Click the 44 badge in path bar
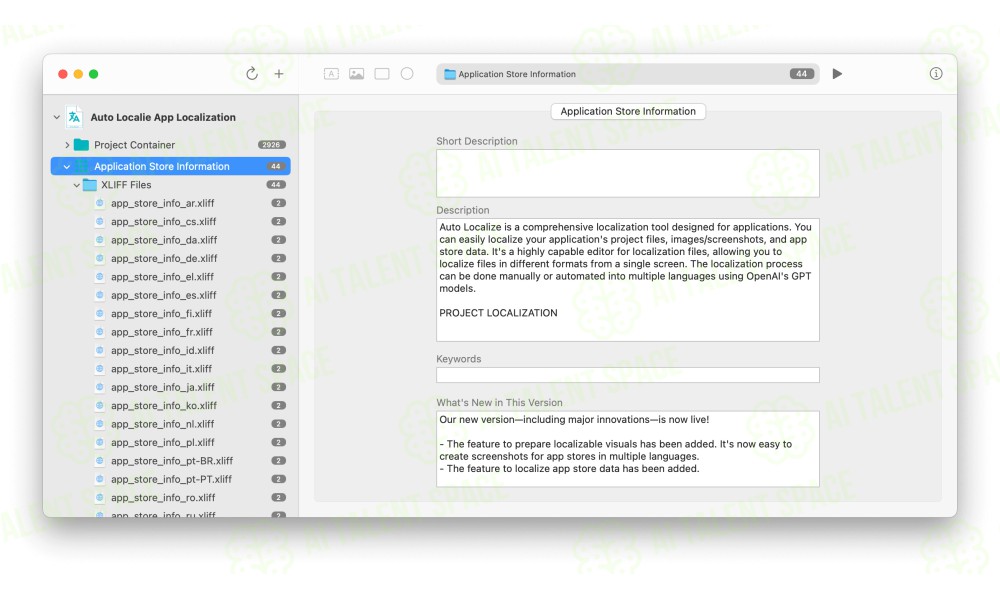The width and height of the screenshot is (1000, 600). [802, 74]
